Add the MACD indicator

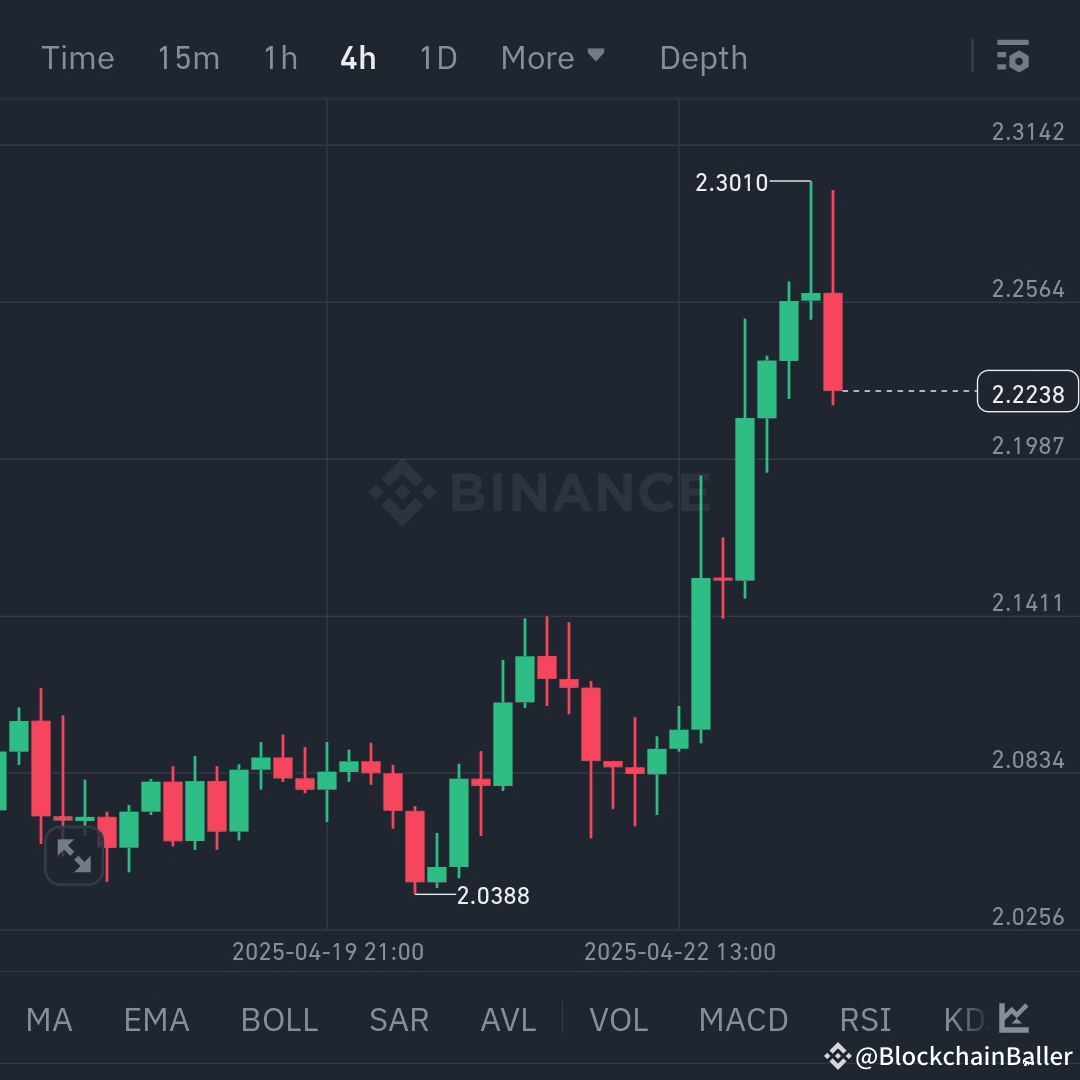(743, 1019)
